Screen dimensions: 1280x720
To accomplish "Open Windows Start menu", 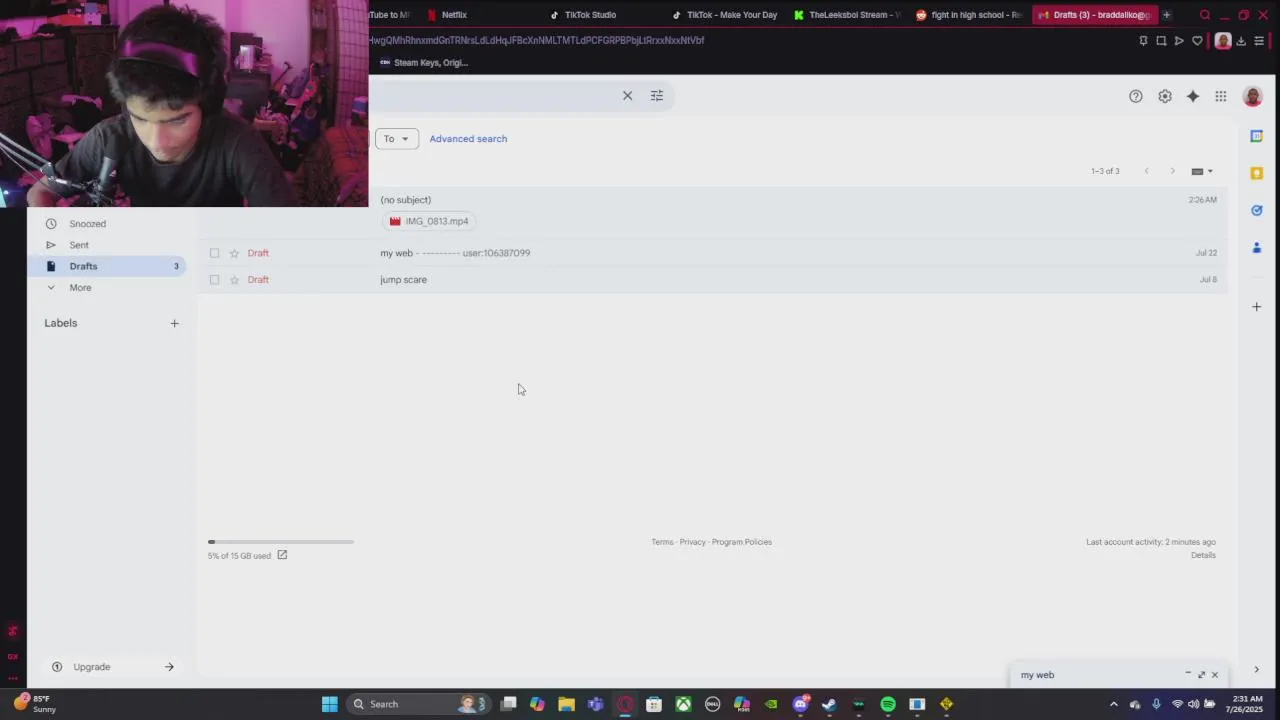I will pos(329,704).
